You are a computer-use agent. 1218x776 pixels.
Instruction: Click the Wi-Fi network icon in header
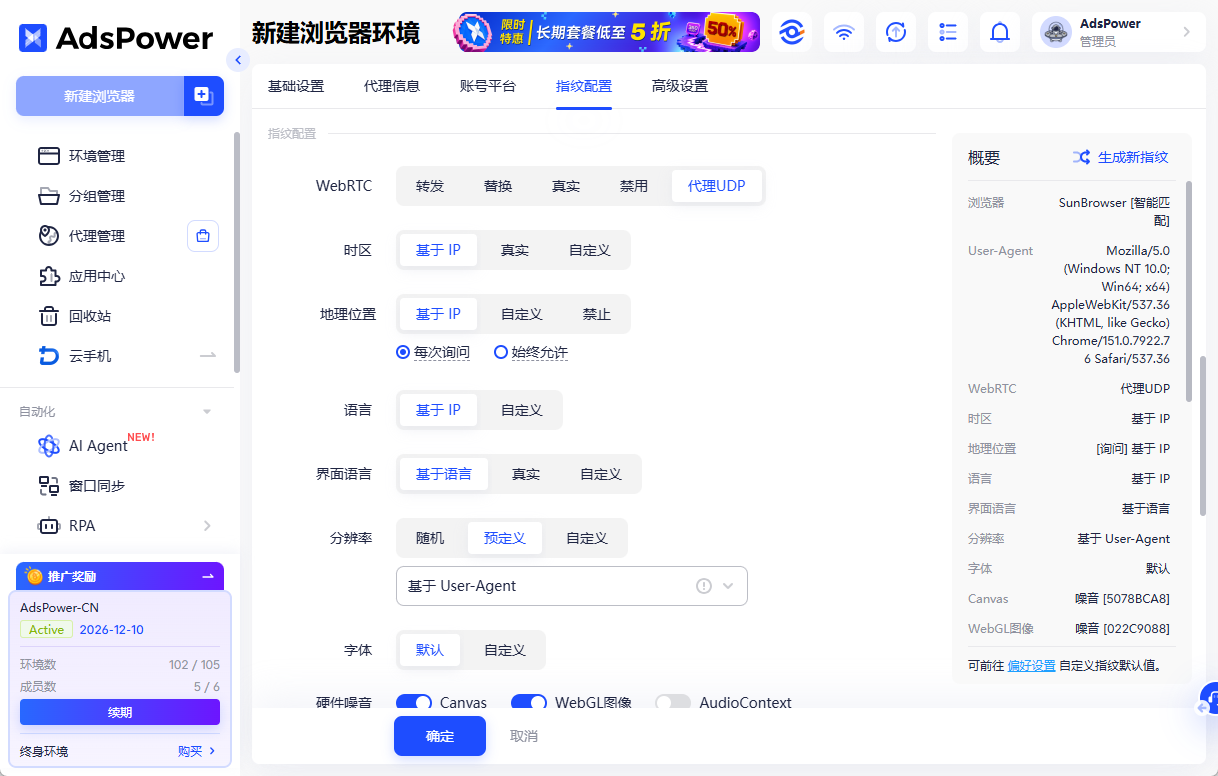(x=844, y=32)
